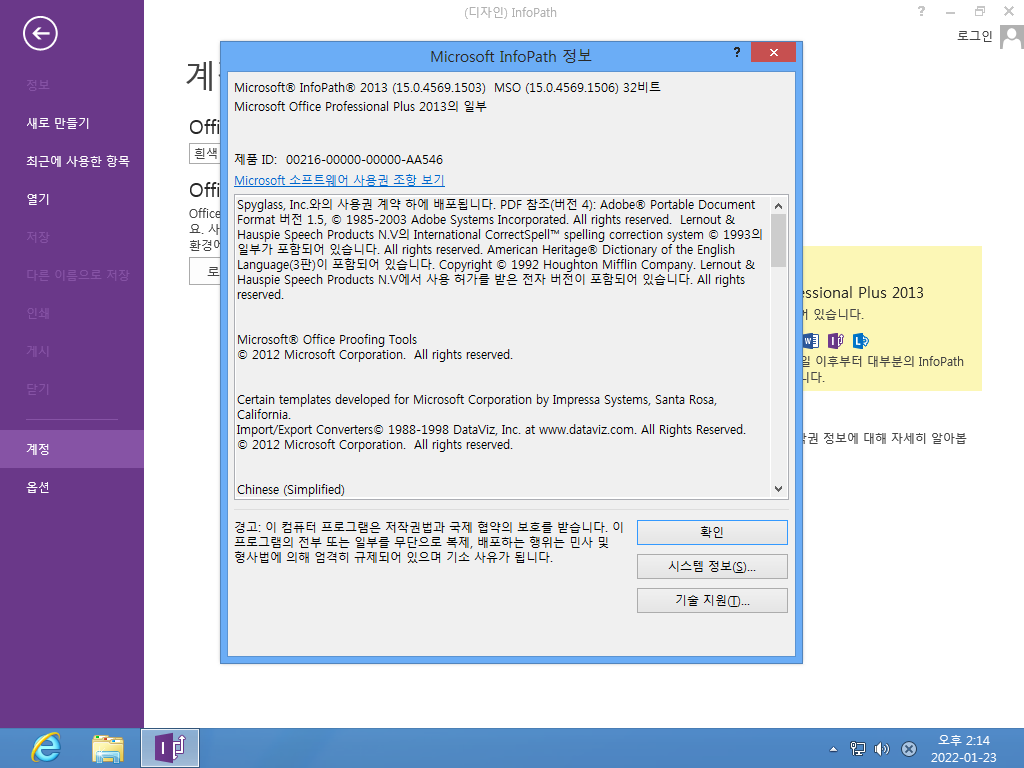This screenshot has width=1024, height=768.
Task: Click scroll up arrow in license text
Action: 778,206
